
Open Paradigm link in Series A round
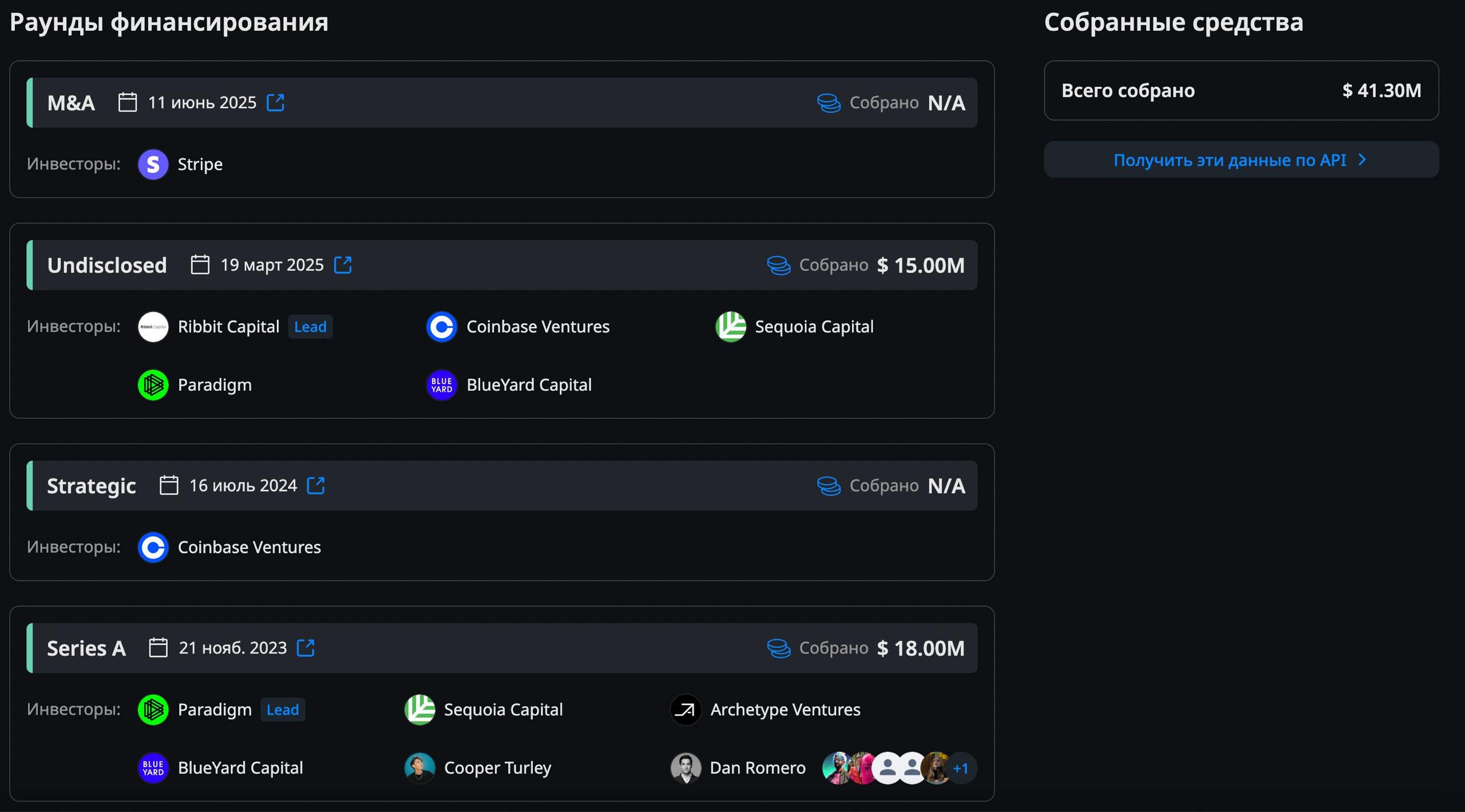click(215, 710)
